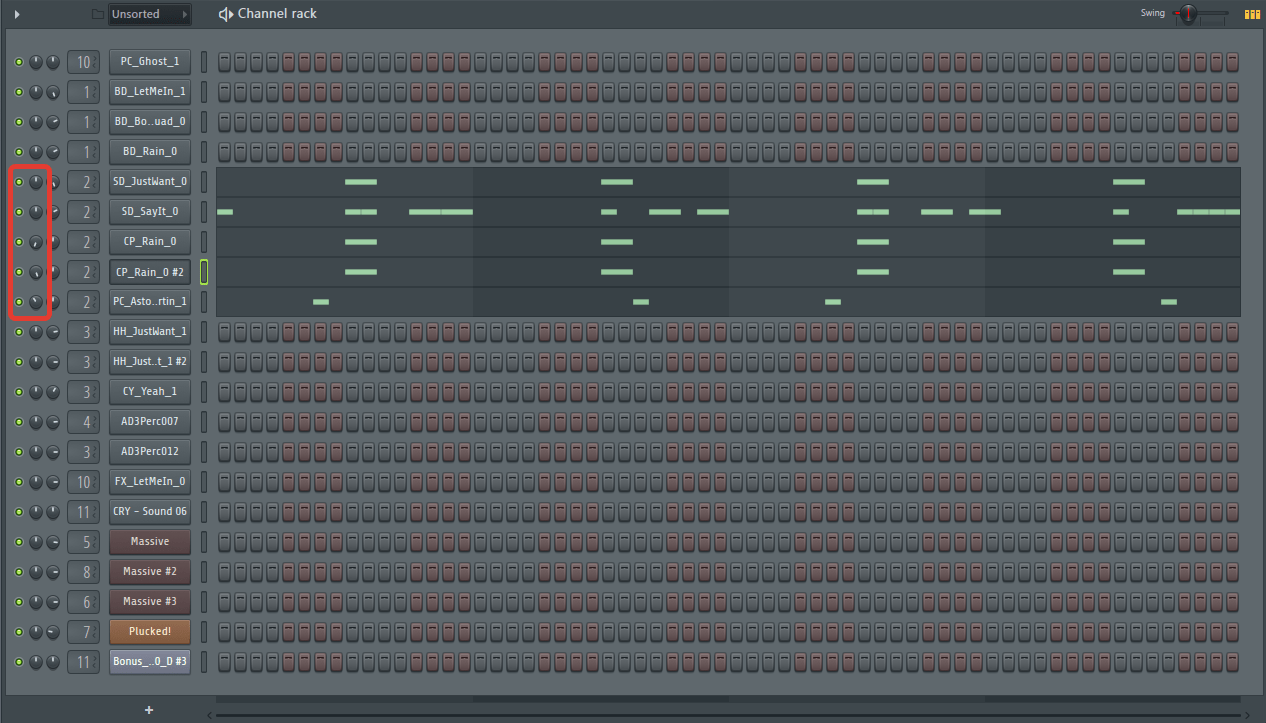
Task: Click the plus button to add channel
Action: pos(149,710)
